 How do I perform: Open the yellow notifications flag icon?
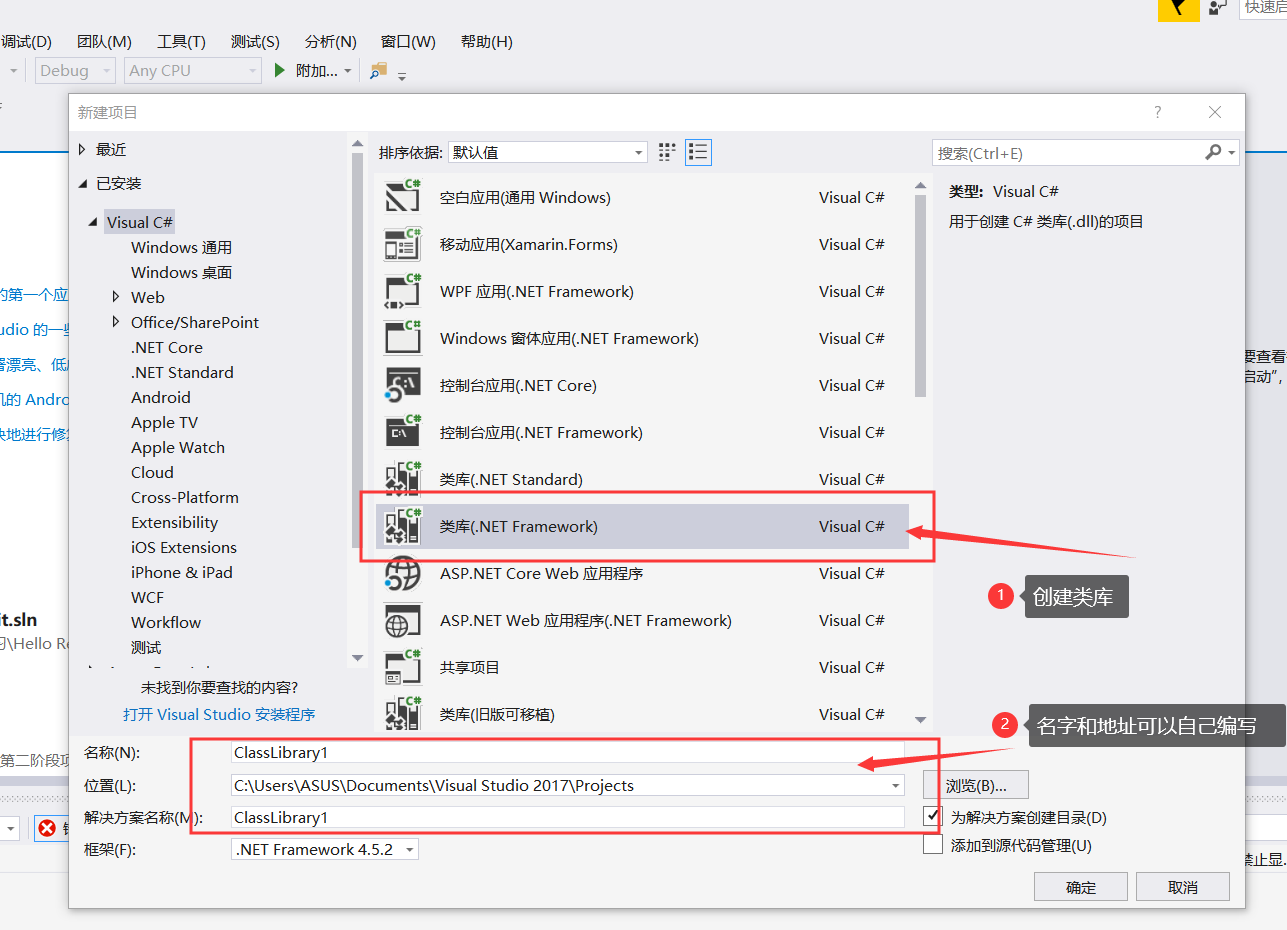pos(1179,8)
